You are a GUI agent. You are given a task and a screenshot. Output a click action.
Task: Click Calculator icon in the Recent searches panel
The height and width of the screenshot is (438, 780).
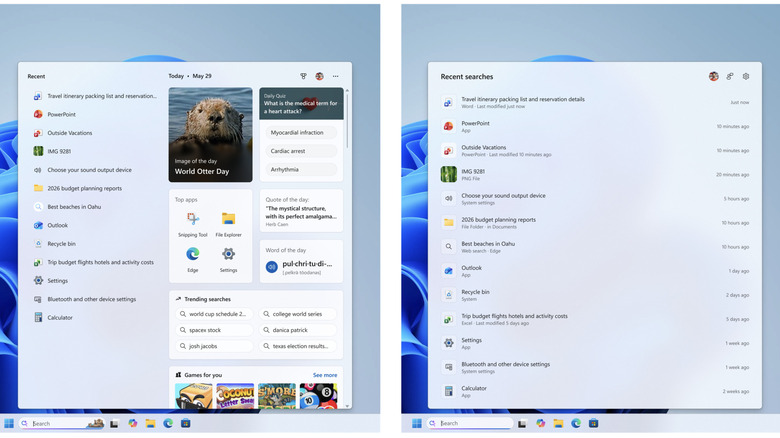pos(448,391)
